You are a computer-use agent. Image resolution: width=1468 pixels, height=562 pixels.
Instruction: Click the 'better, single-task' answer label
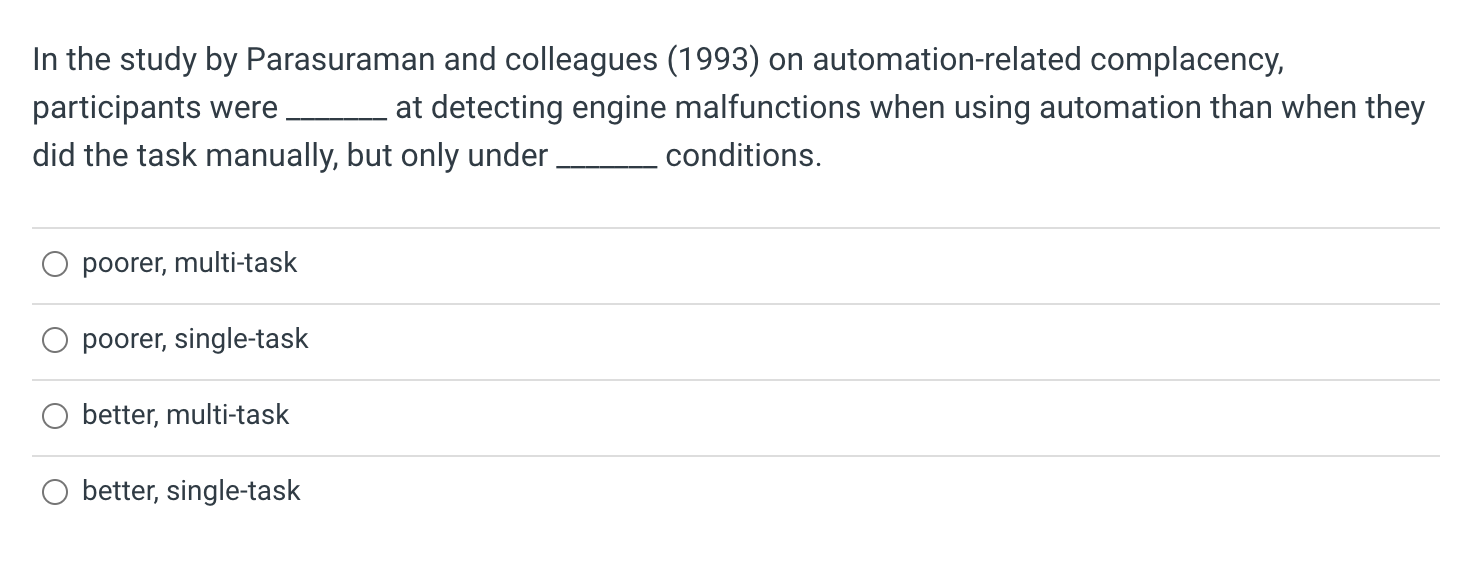pos(191,491)
